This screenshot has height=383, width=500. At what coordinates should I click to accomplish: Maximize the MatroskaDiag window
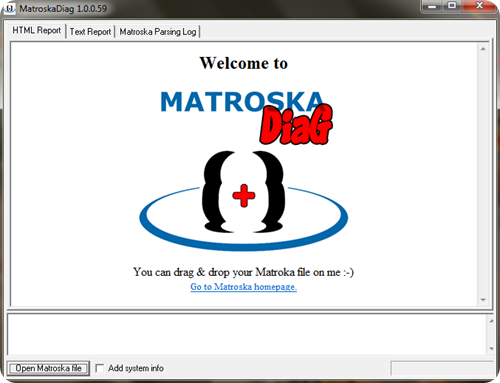[452, 6]
